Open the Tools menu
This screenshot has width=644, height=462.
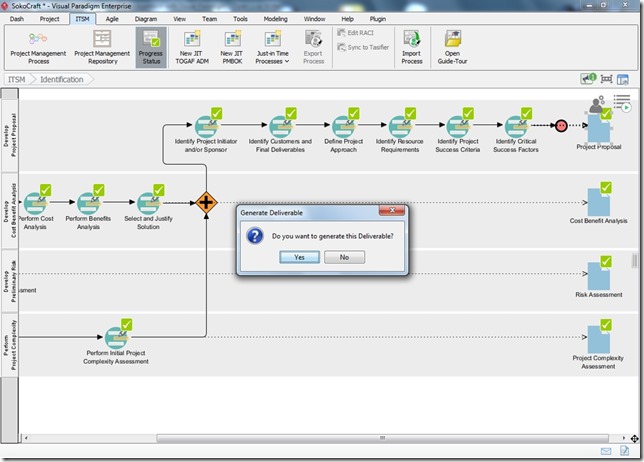tap(240, 19)
